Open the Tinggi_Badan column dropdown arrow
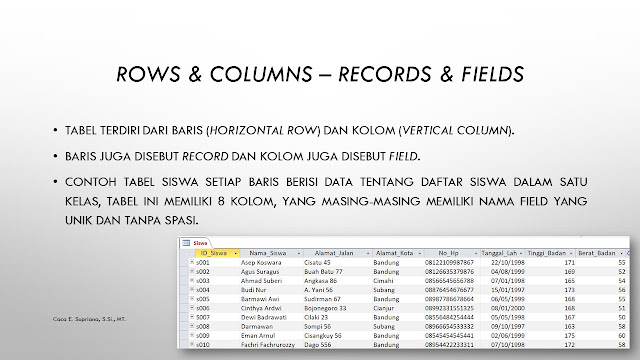Screen dimensions: 640x360 [x=571, y=253]
